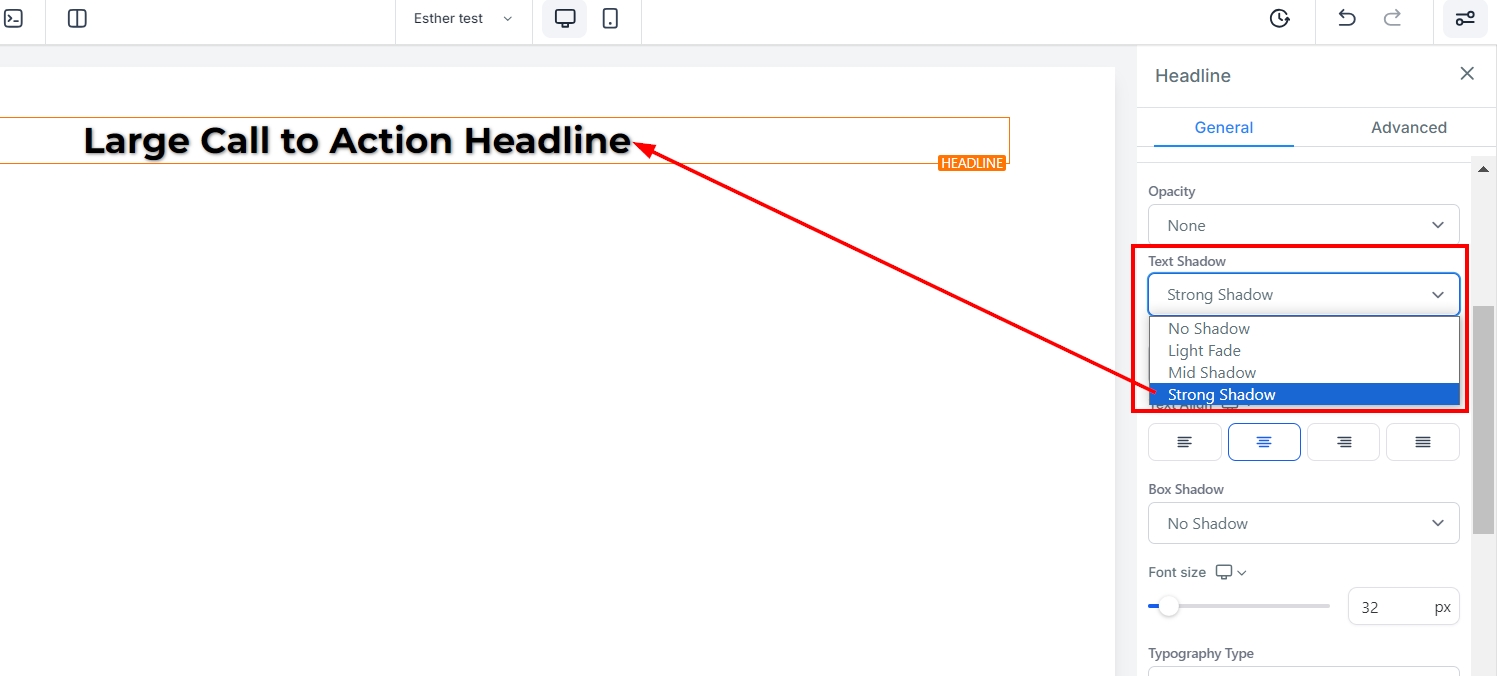Open the Box Shadow dropdown

[1304, 523]
